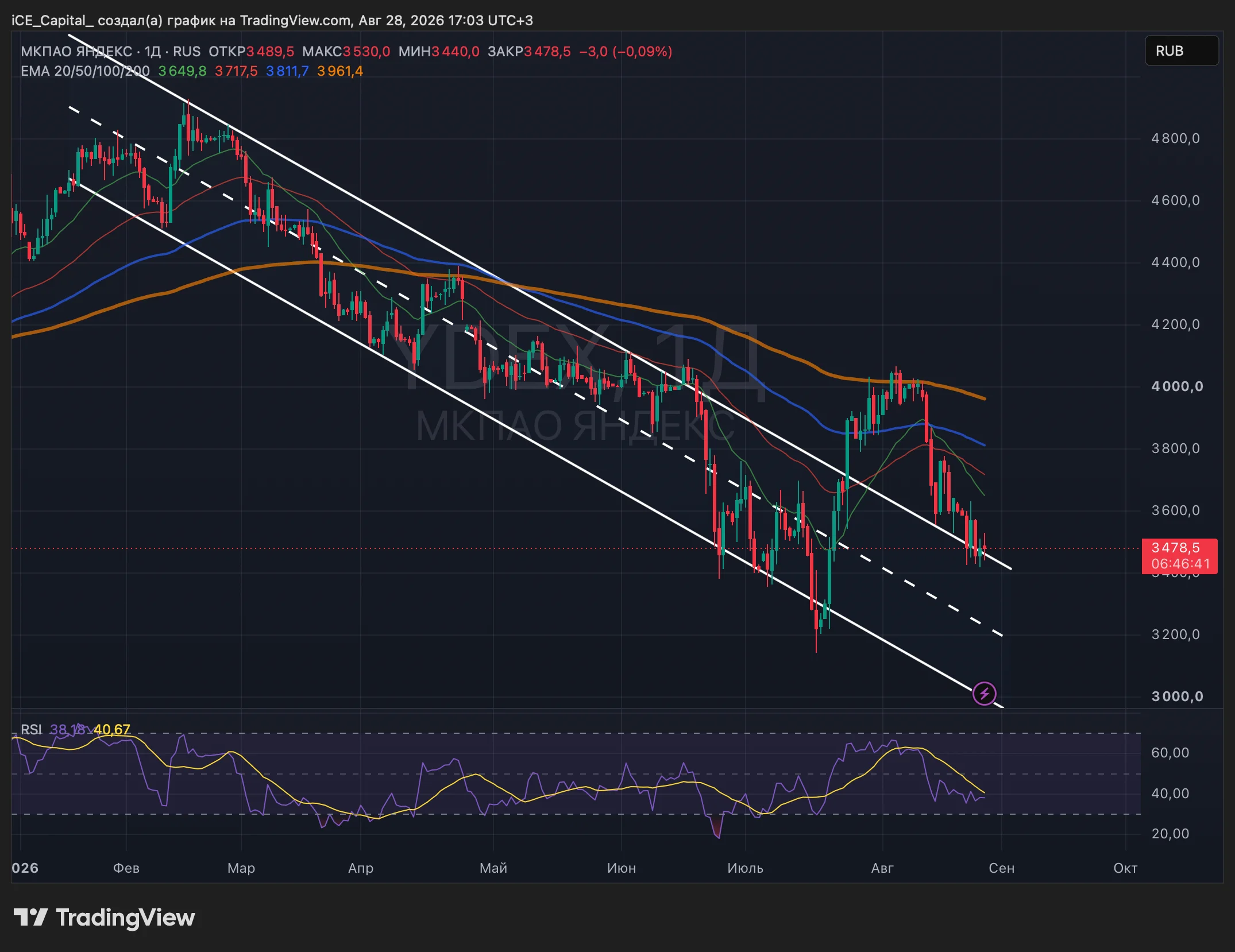Click the МАКС value 3 530,0
This screenshot has width=1235, height=952.
pyautogui.click(x=366, y=52)
